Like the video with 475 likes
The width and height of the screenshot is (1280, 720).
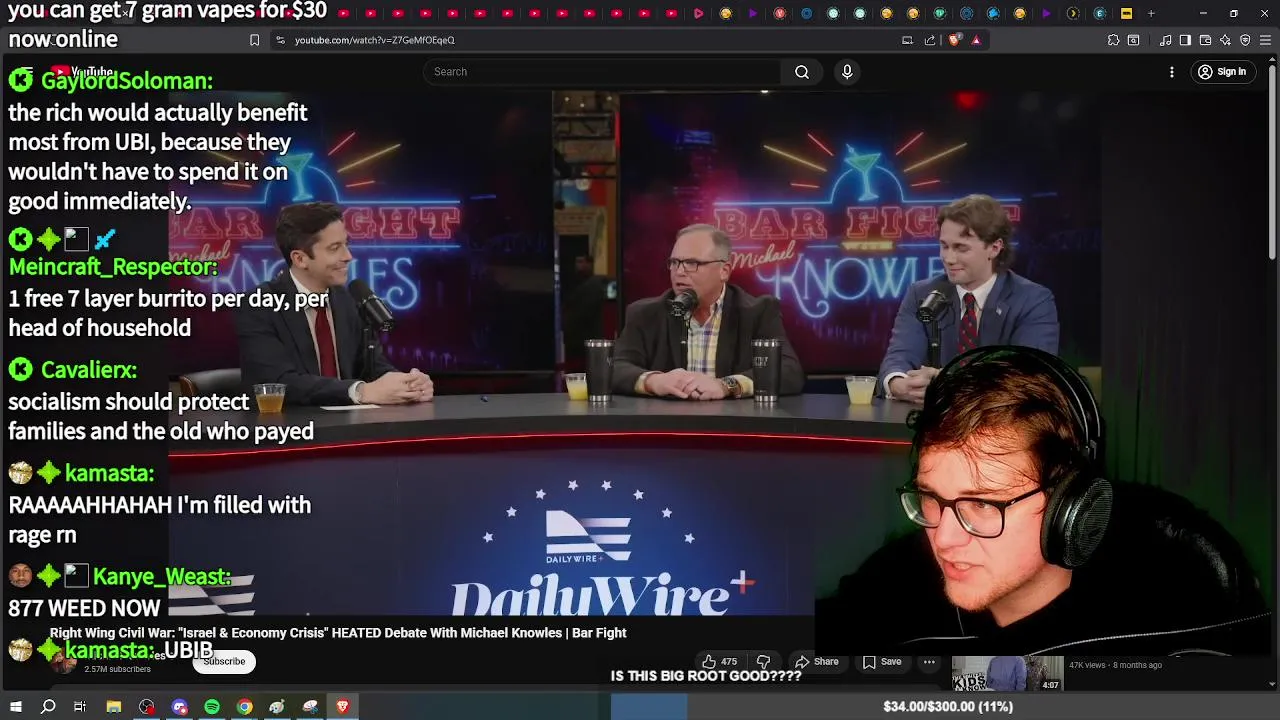click(720, 662)
